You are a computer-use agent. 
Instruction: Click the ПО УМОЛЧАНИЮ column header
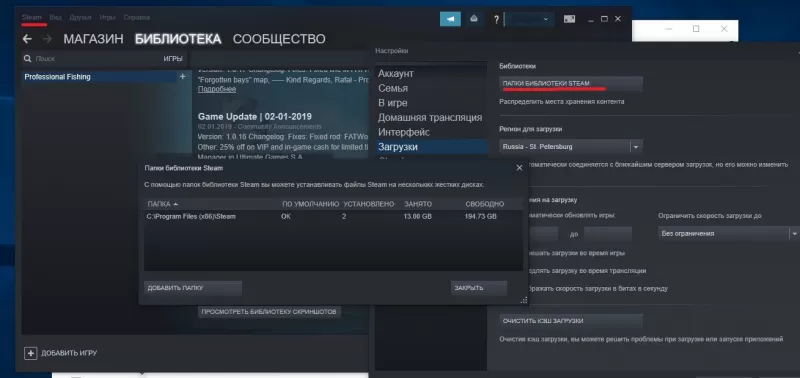[310, 204]
